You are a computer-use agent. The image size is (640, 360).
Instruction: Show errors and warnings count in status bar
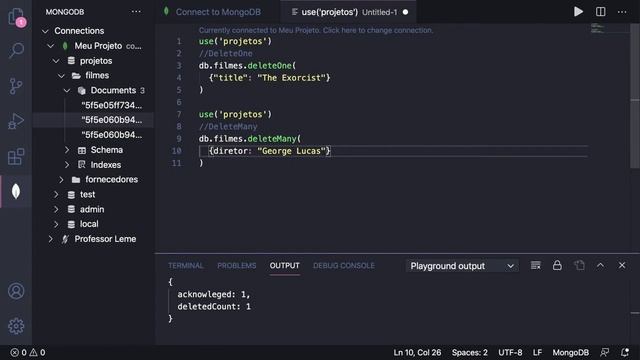pos(27,352)
